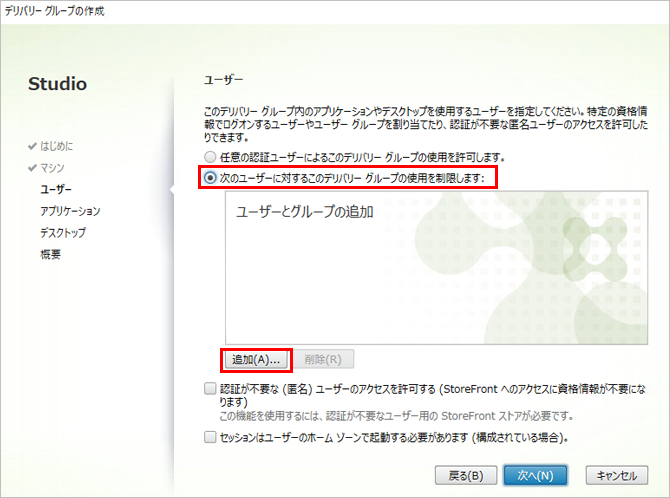670x498 pixels.
Task: Click the checkmark icon beside マシン
Action: (x=32, y=167)
